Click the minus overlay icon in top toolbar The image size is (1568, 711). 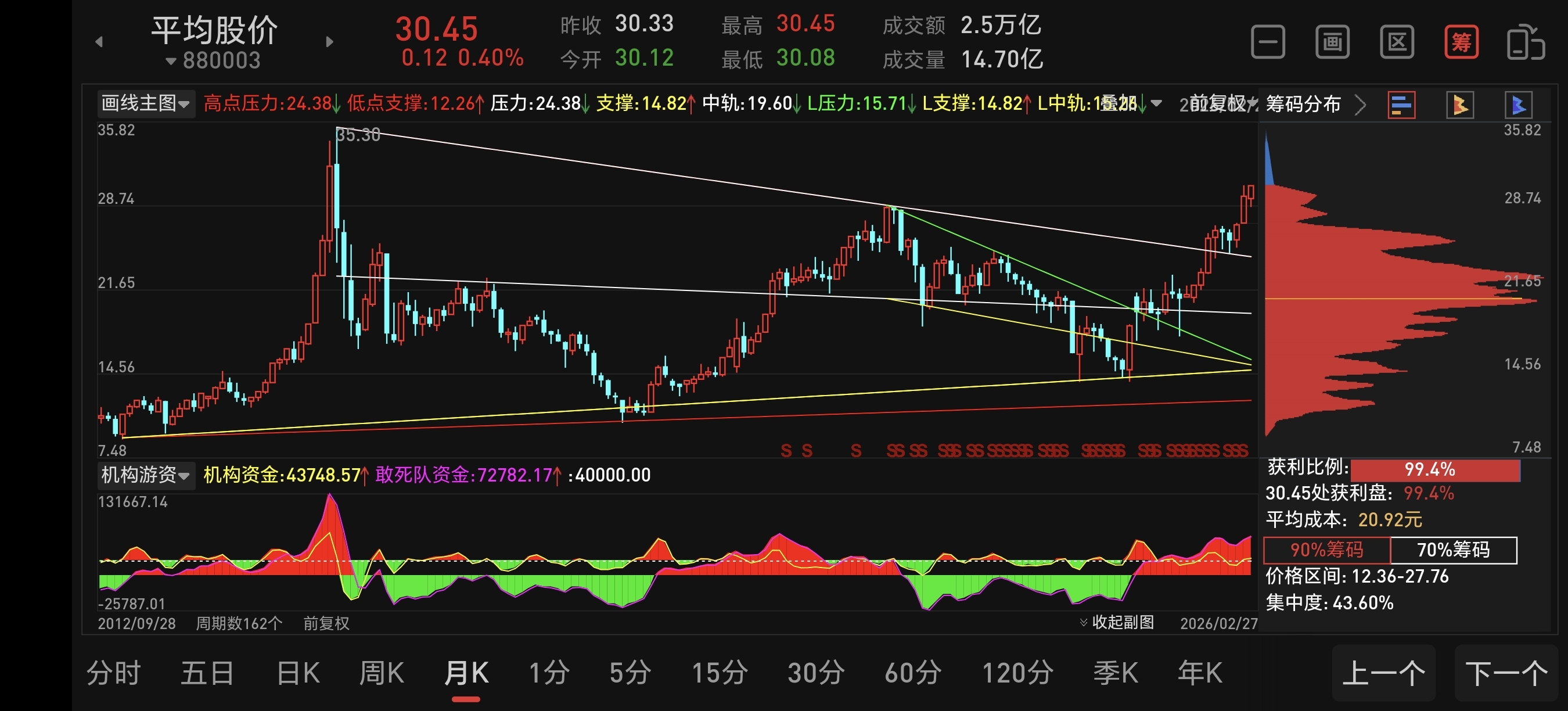coord(1267,42)
